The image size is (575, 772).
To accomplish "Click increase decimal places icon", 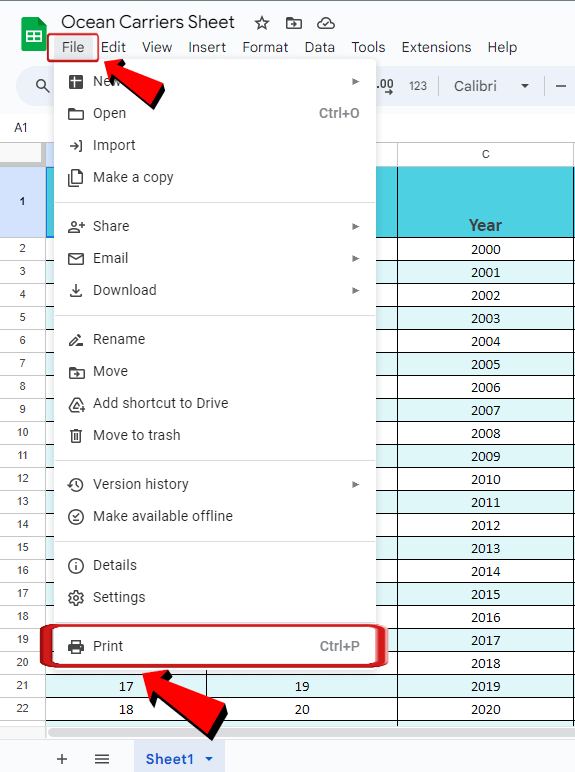I will pos(385,86).
